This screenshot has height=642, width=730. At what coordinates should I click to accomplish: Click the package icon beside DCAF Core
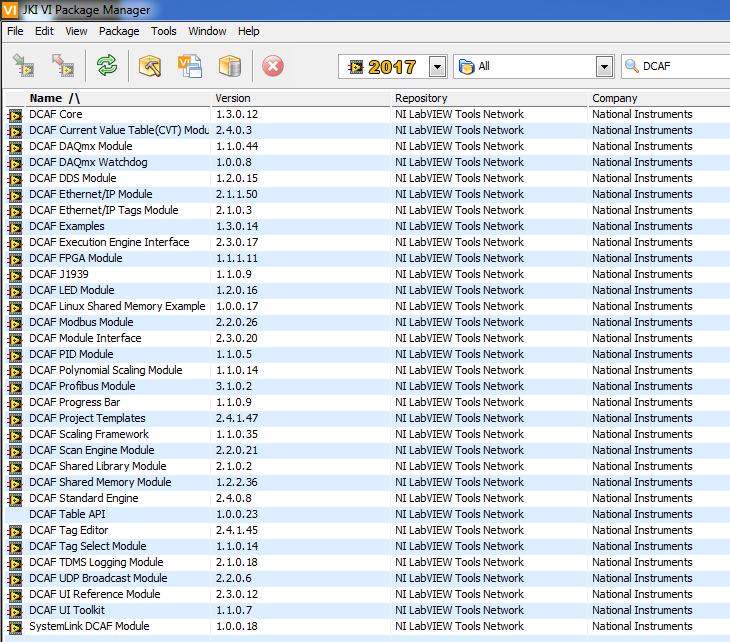click(x=15, y=115)
